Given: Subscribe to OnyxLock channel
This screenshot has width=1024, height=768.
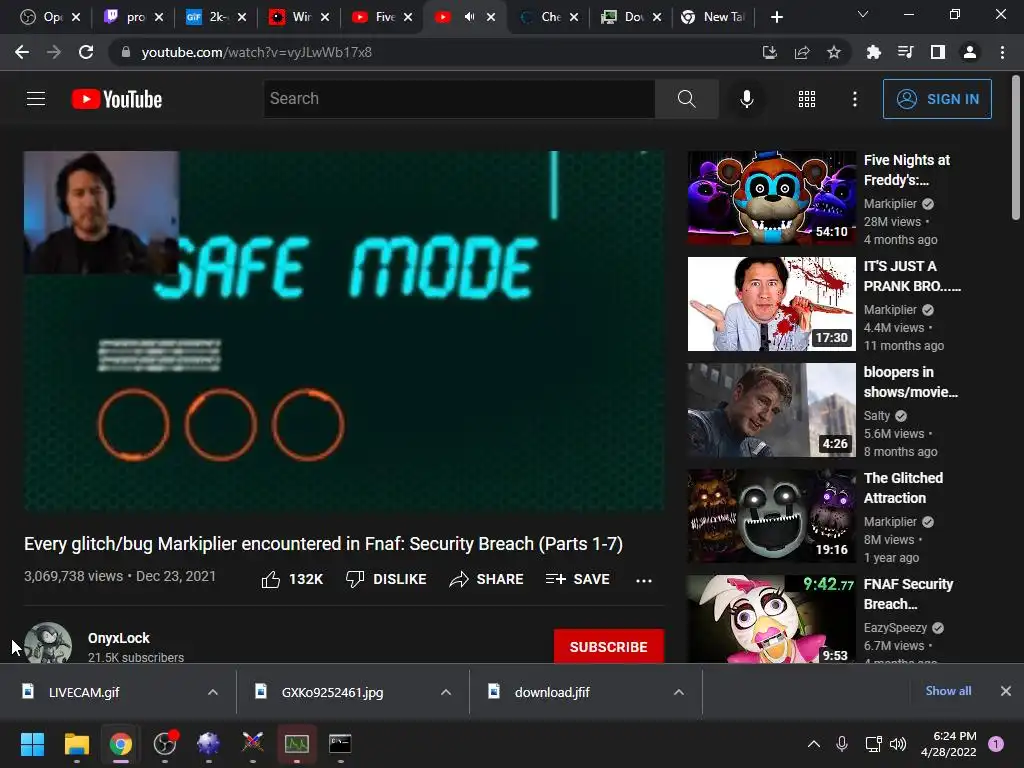Looking at the screenshot, I should coord(609,647).
